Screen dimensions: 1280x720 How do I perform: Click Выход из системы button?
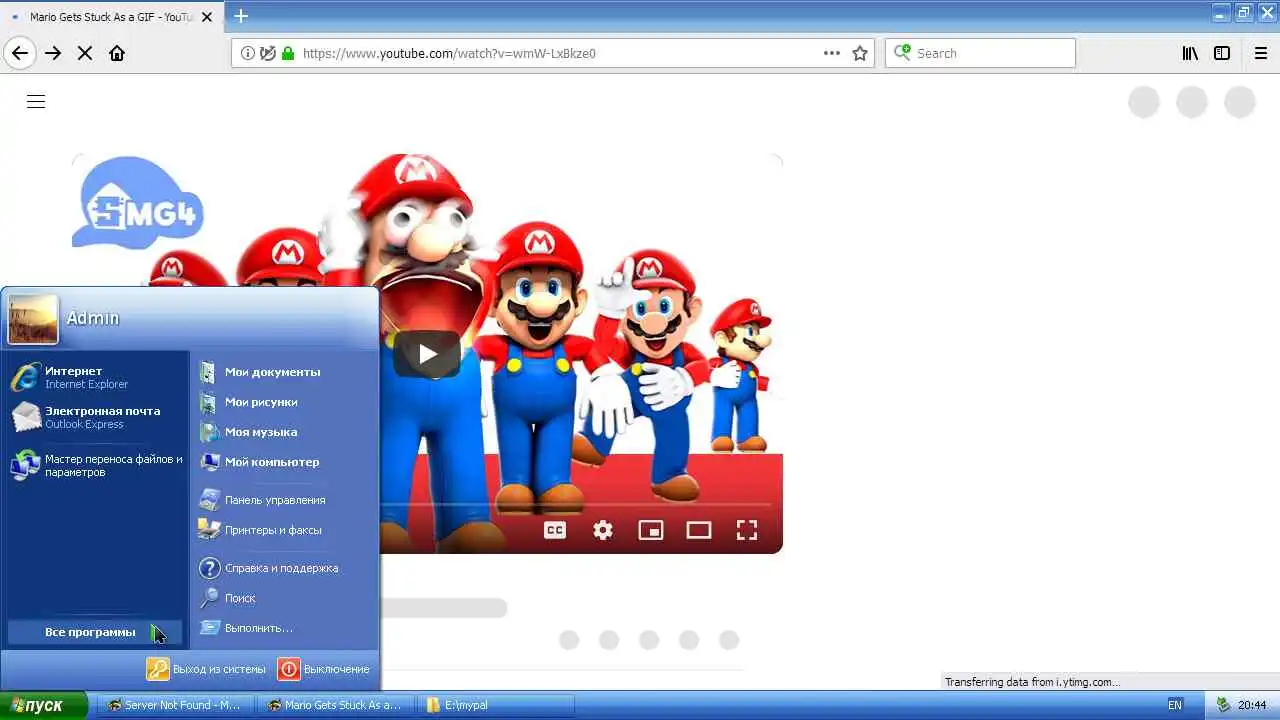[x=207, y=669]
